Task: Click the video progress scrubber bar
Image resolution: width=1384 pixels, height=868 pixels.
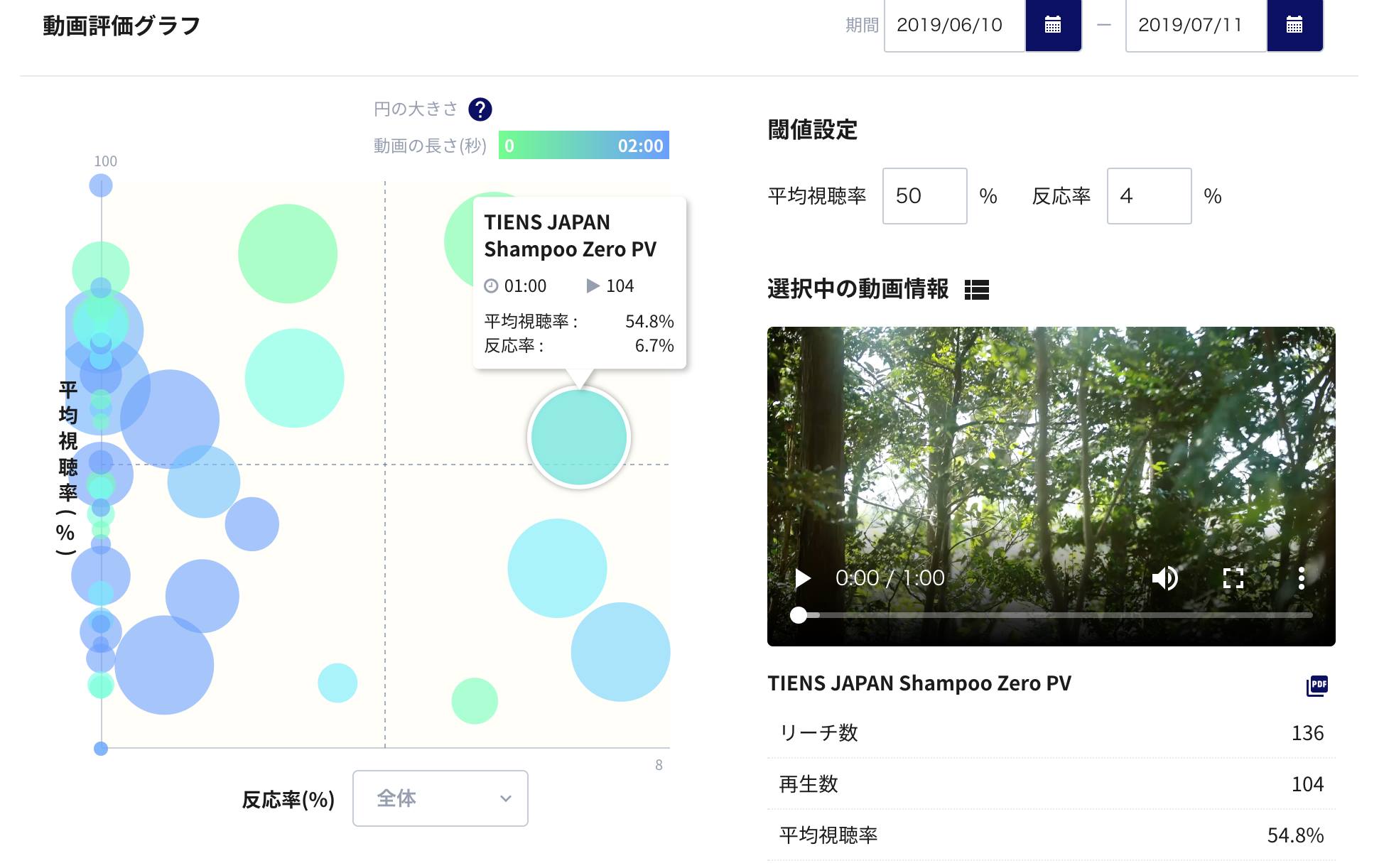Action: pos(1051,615)
